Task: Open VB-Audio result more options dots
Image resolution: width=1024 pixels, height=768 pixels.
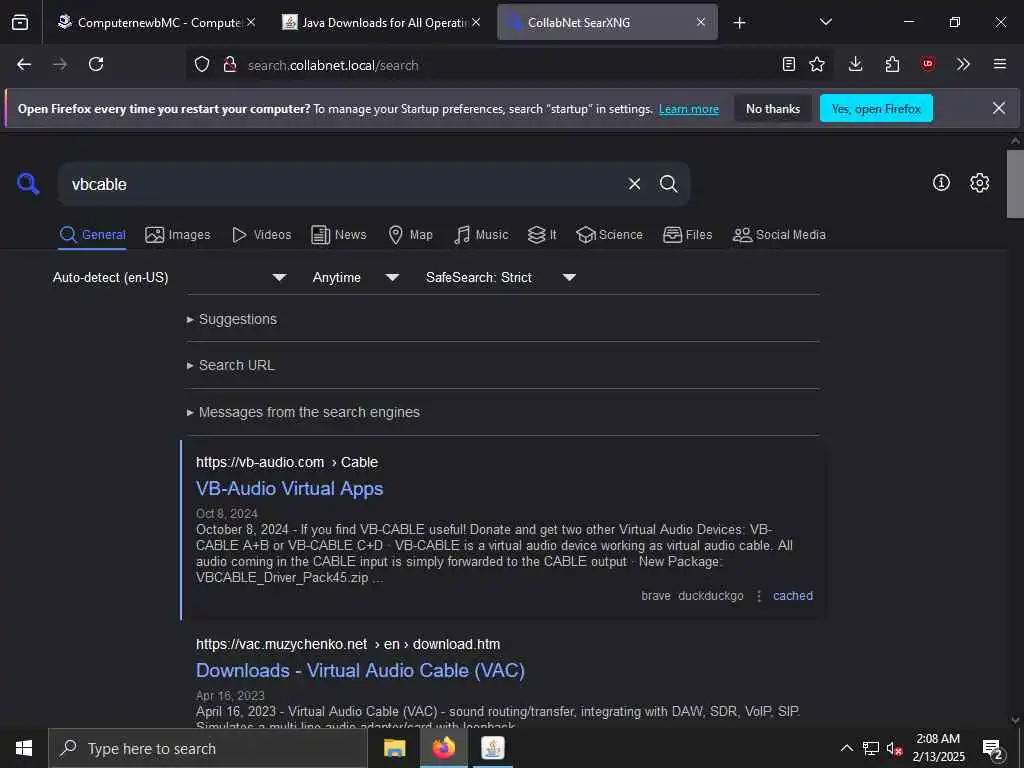Action: click(x=758, y=596)
